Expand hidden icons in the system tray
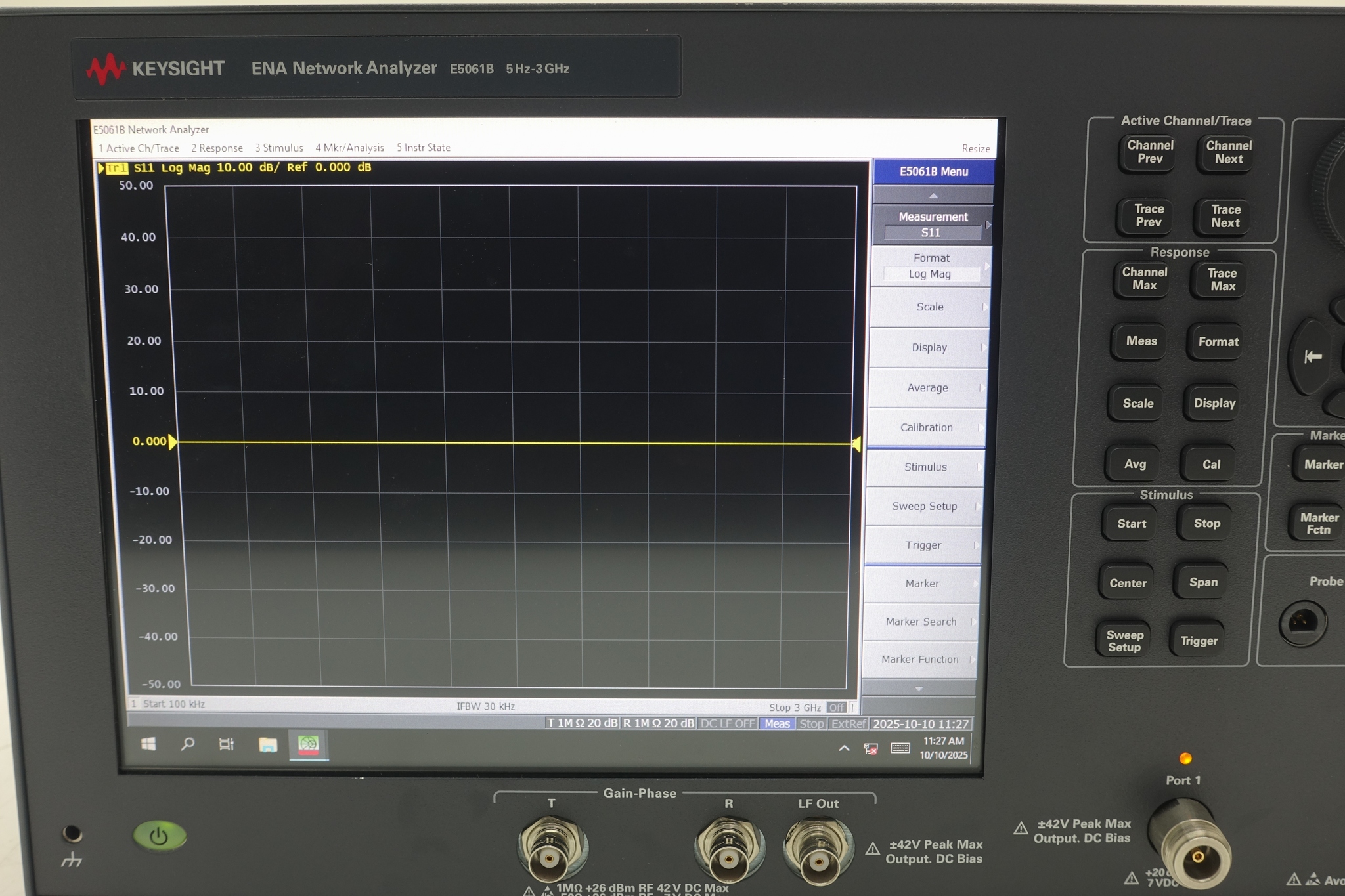 click(845, 748)
